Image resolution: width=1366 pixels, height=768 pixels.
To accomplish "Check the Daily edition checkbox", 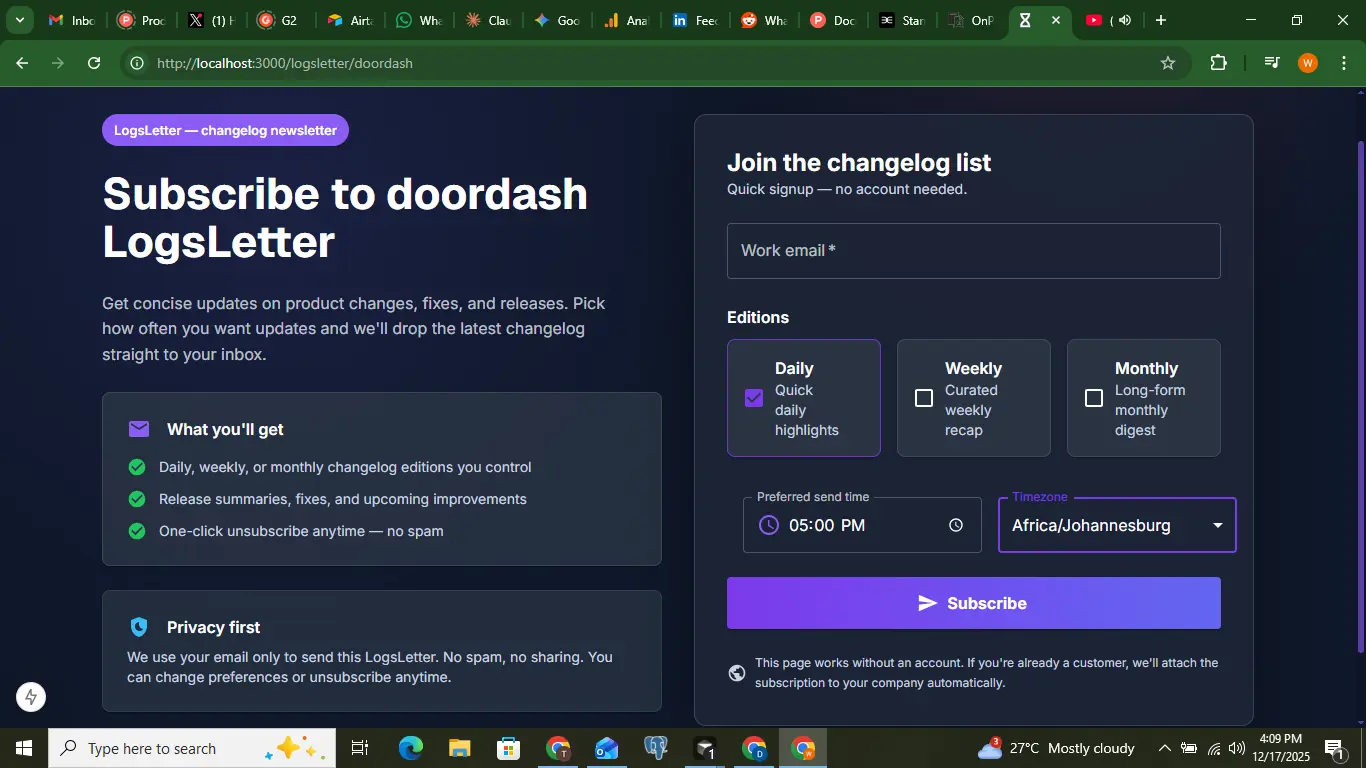I will [x=754, y=398].
